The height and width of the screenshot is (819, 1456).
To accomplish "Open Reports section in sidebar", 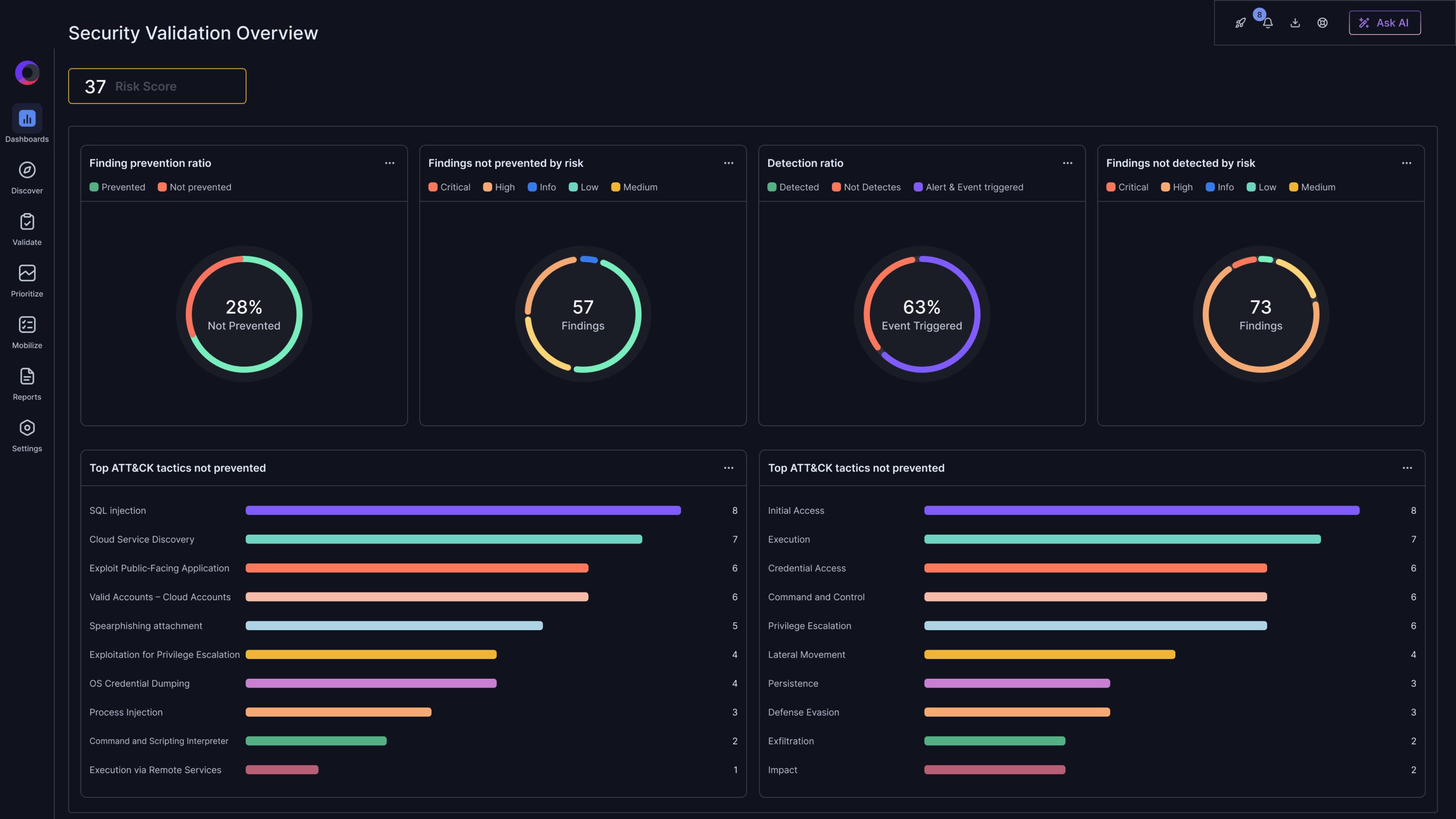I will [x=27, y=377].
